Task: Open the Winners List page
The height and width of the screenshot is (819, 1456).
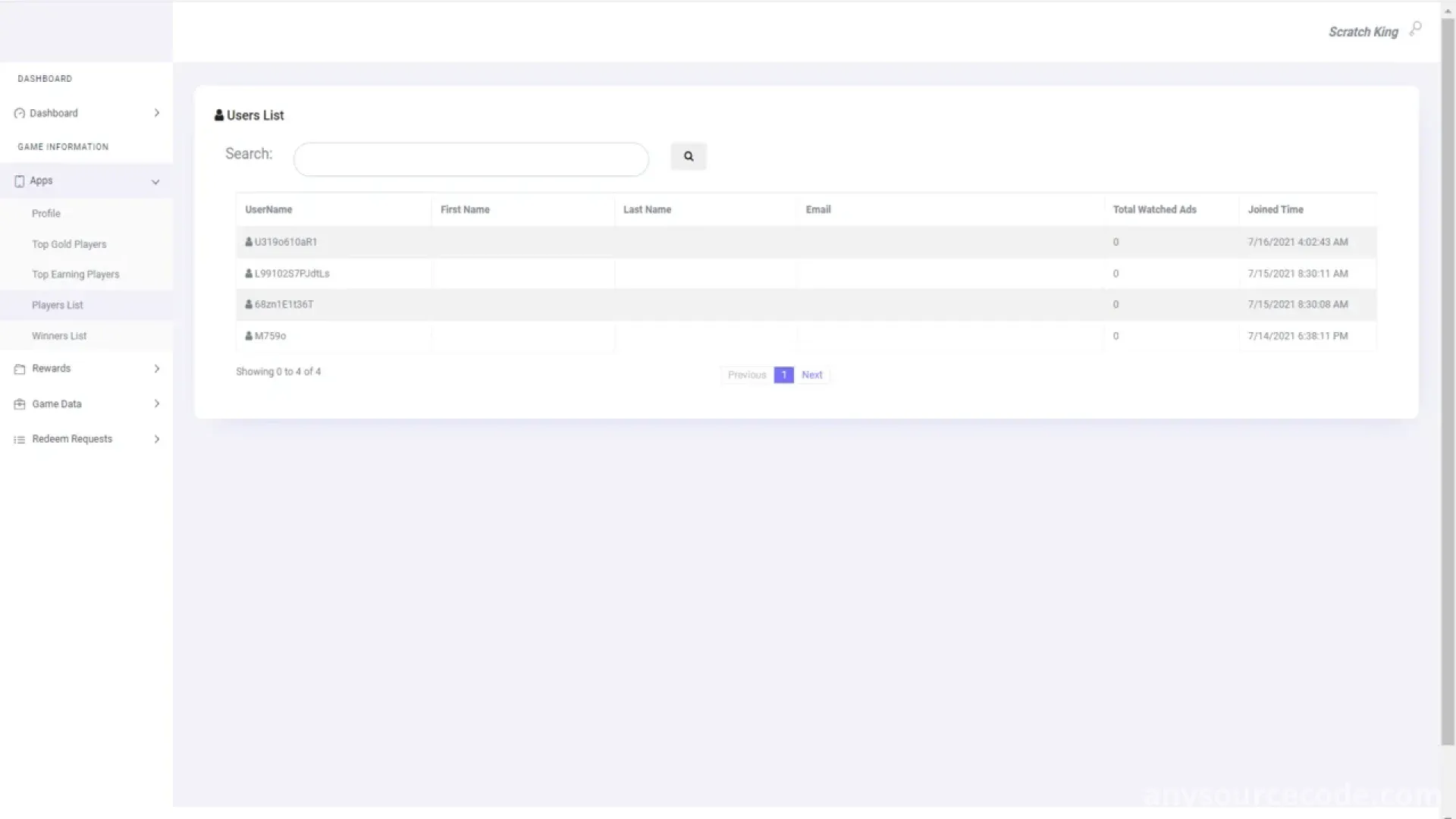Action: pos(59,336)
